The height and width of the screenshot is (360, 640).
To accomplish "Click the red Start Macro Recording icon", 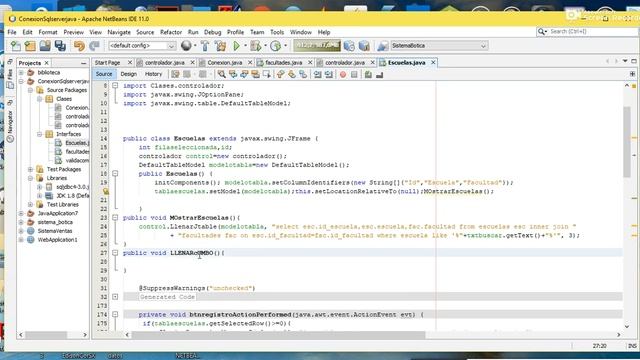I will (343, 74).
